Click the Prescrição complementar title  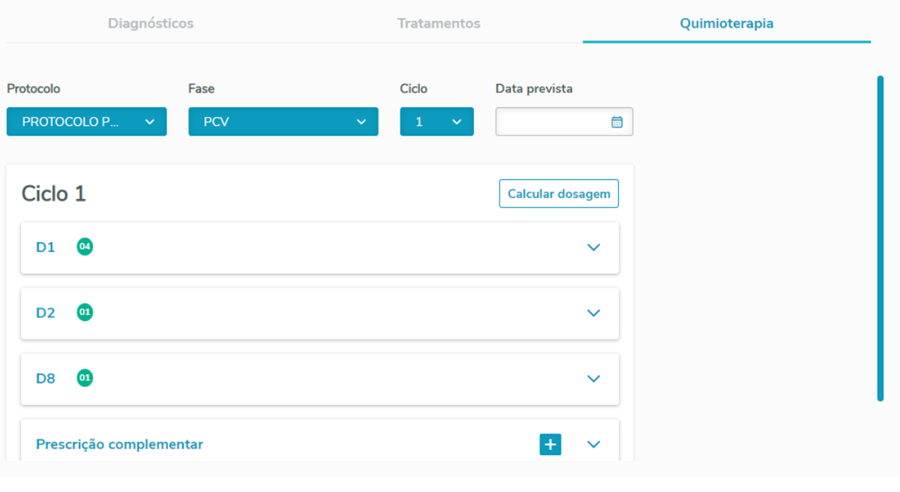(x=119, y=444)
